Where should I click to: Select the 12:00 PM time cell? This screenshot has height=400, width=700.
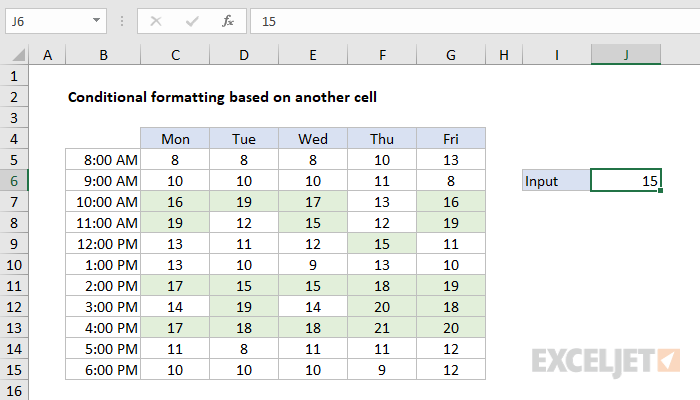[102, 243]
